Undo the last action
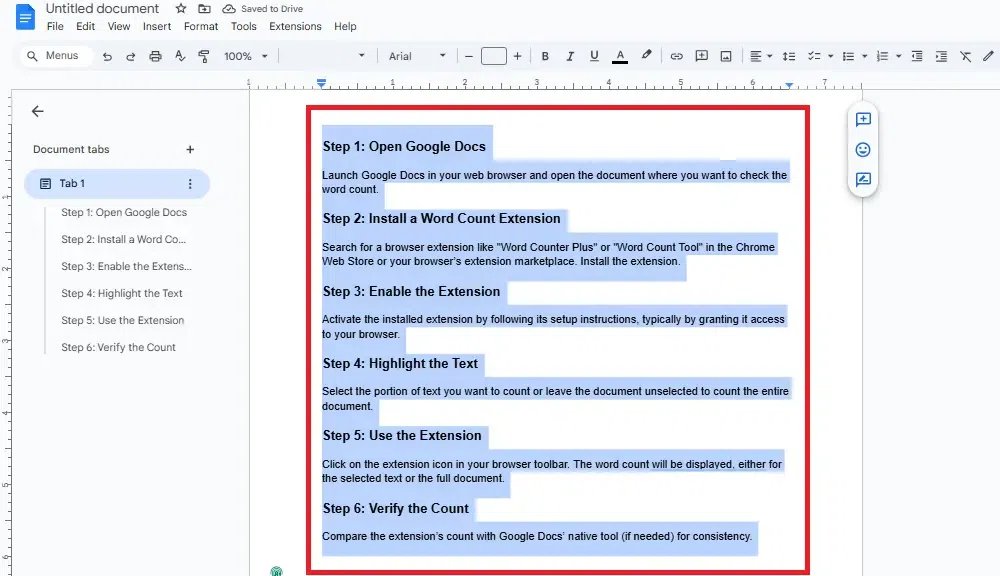1000x576 pixels. tap(107, 56)
